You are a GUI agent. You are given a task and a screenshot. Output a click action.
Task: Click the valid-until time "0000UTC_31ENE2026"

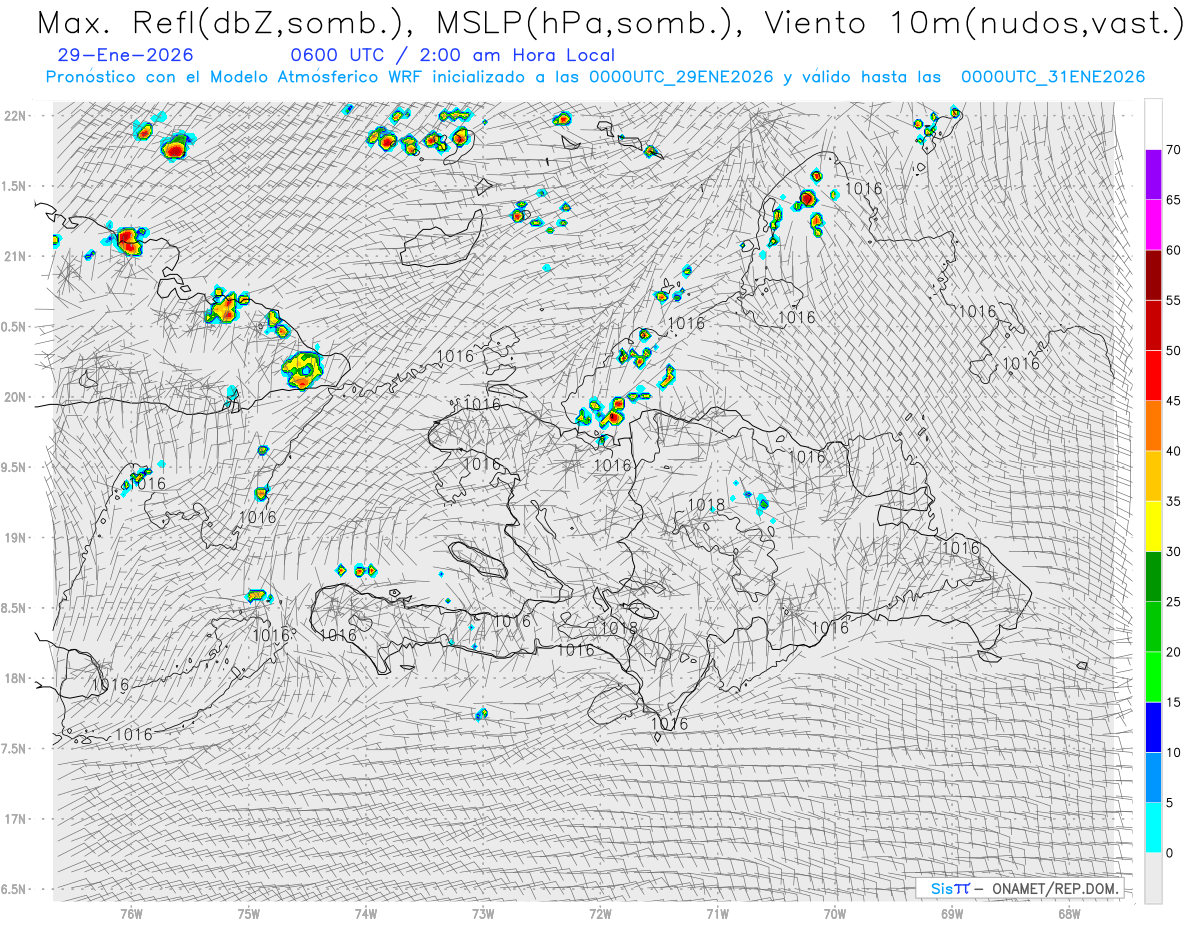click(1052, 77)
